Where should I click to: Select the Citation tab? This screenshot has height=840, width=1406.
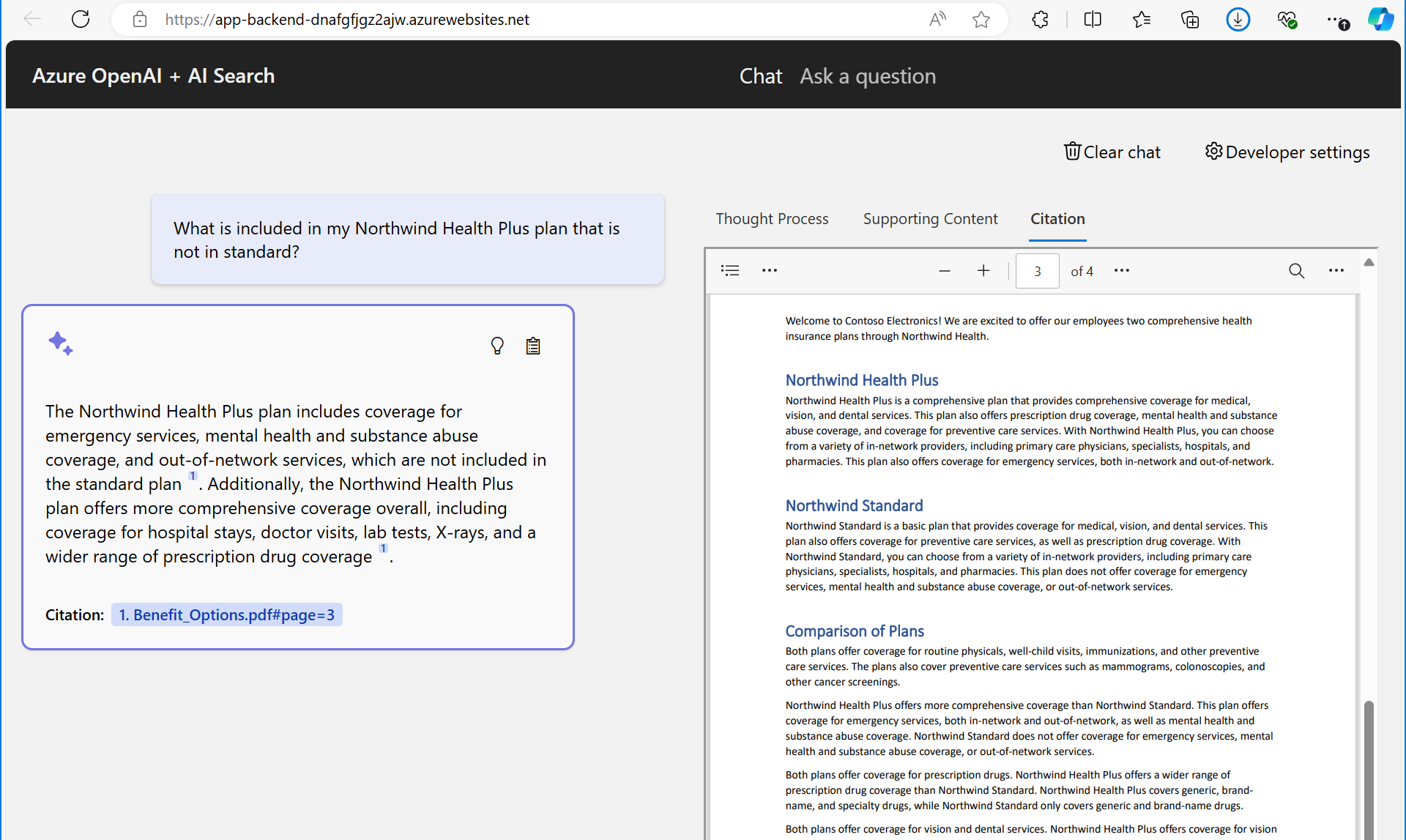[1057, 218]
